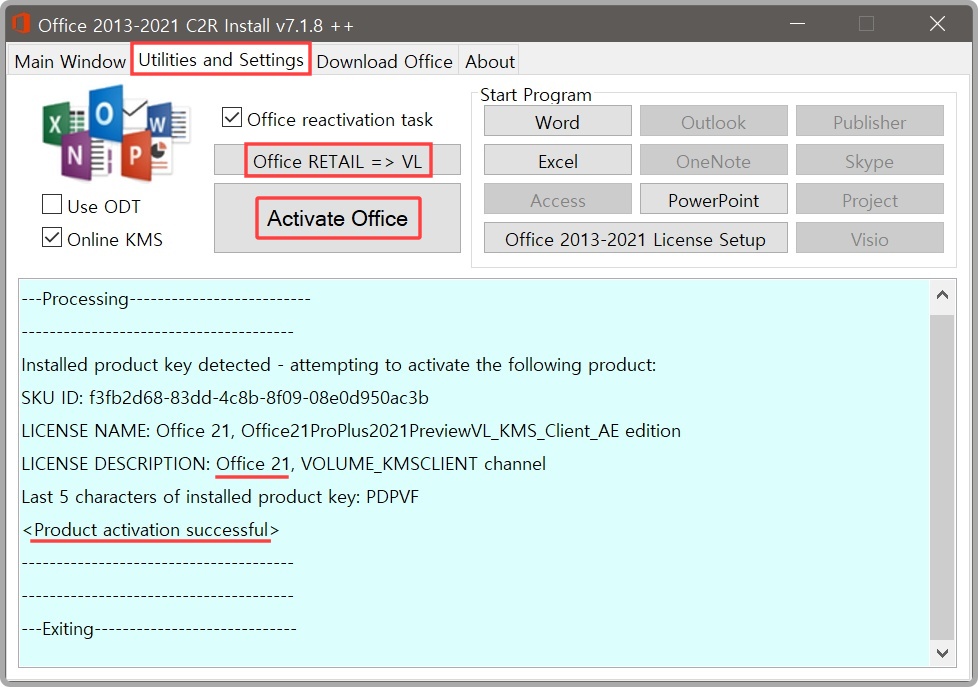Click the disabled Access button
The width and height of the screenshot is (978, 687).
(x=558, y=199)
